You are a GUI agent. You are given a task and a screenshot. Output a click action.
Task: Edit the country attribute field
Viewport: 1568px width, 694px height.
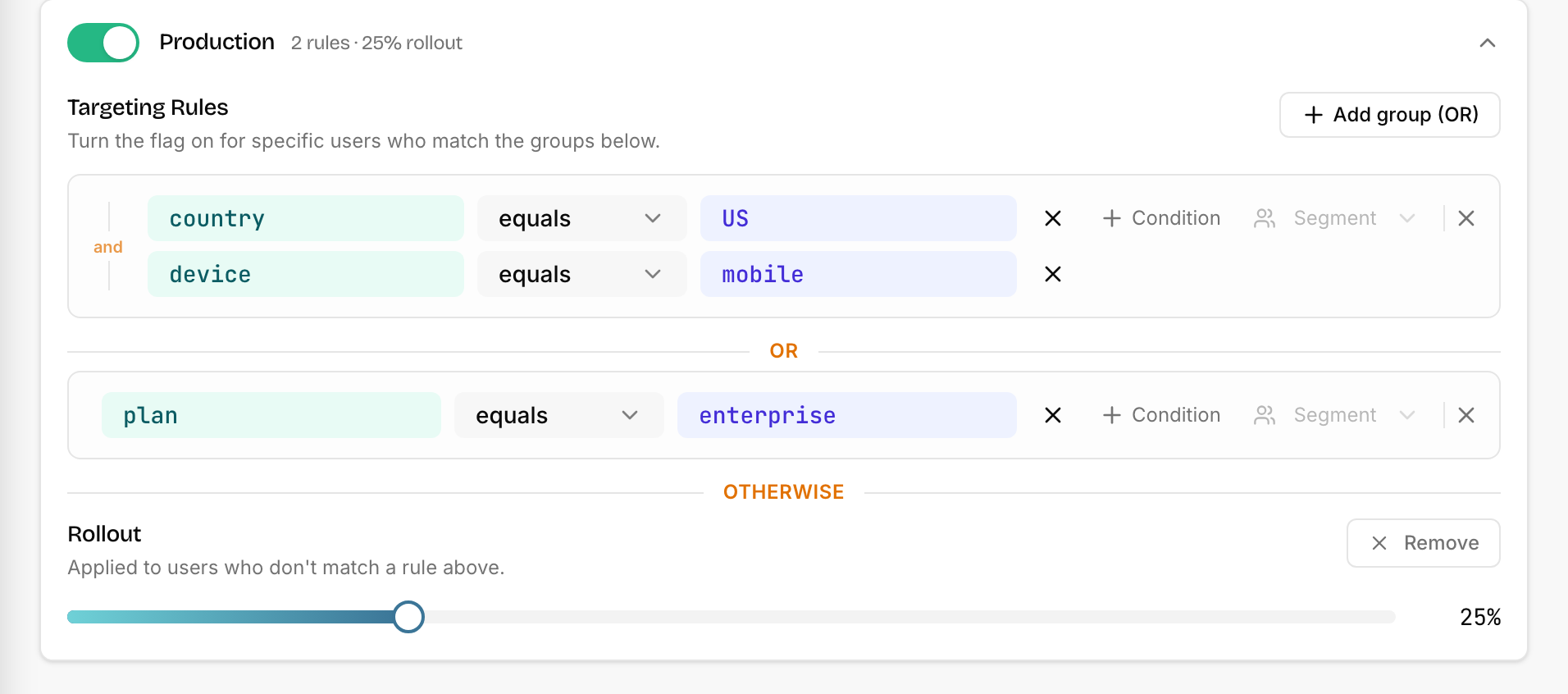pyautogui.click(x=306, y=218)
